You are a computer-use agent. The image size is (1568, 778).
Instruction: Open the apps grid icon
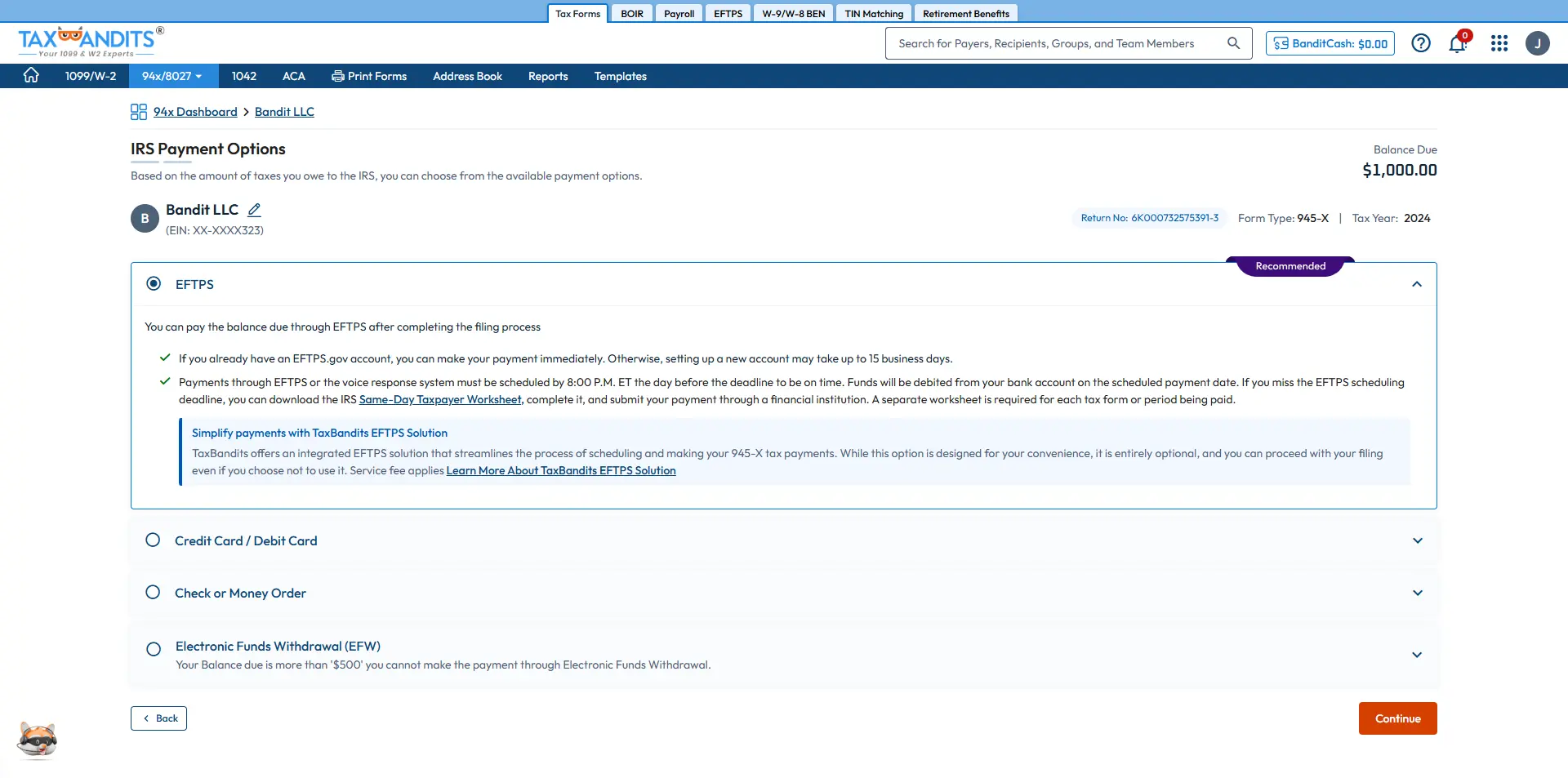[1499, 43]
